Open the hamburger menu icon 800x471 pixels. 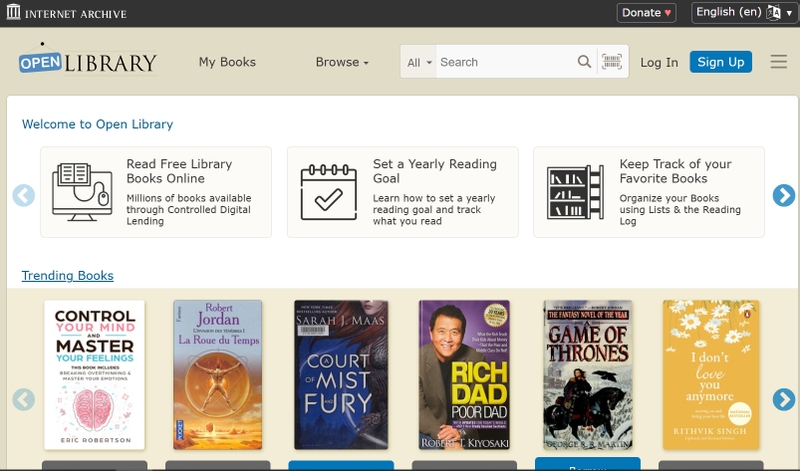[779, 62]
